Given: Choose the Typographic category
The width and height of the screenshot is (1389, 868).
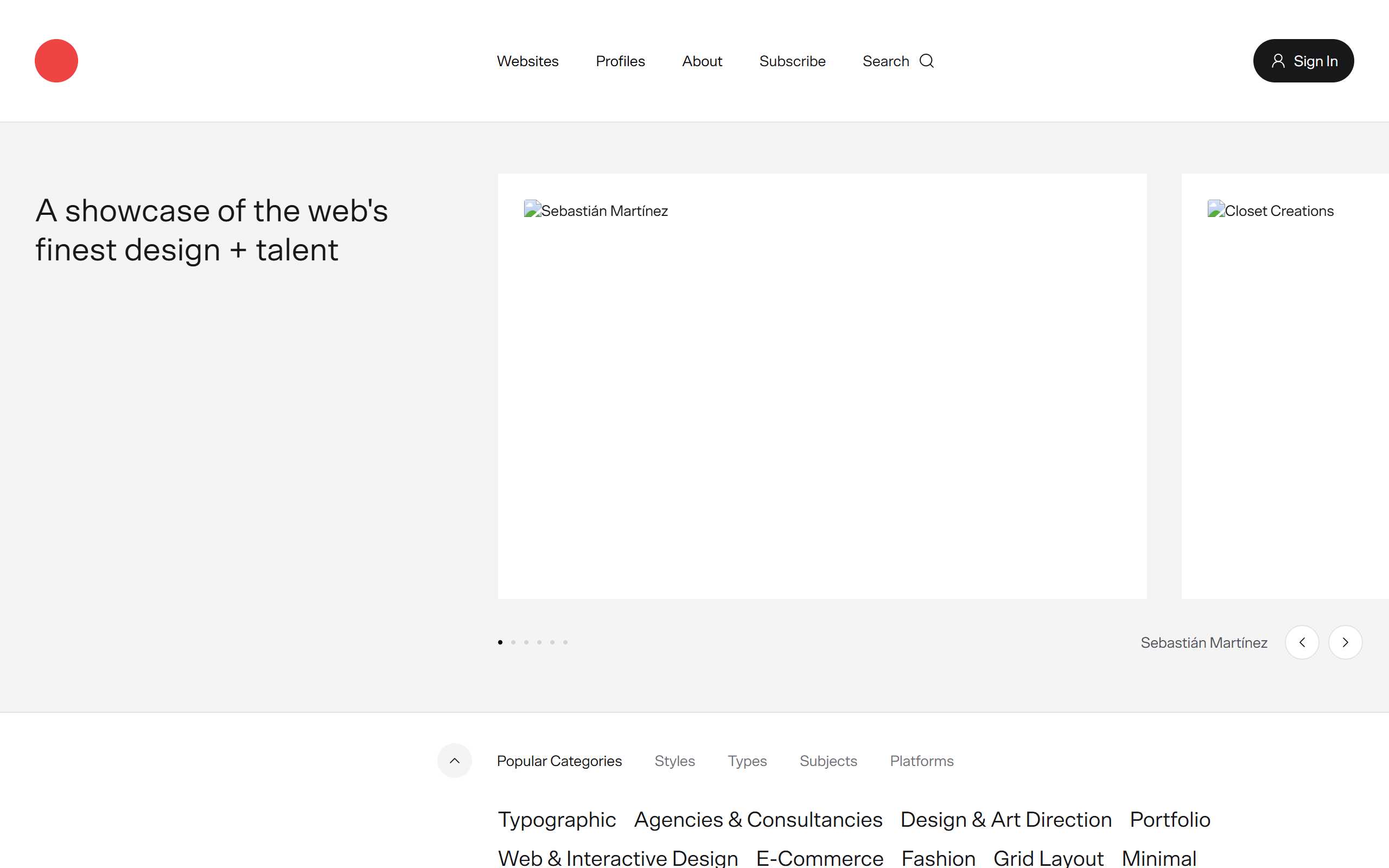Looking at the screenshot, I should coord(557,819).
